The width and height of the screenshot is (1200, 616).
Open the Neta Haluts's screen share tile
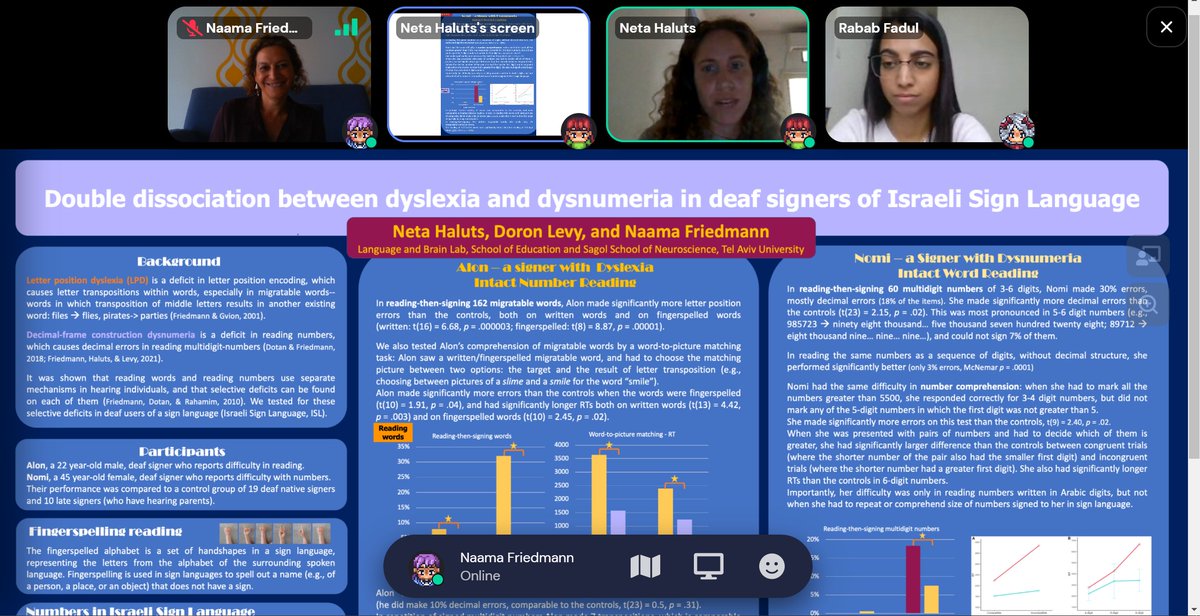490,74
